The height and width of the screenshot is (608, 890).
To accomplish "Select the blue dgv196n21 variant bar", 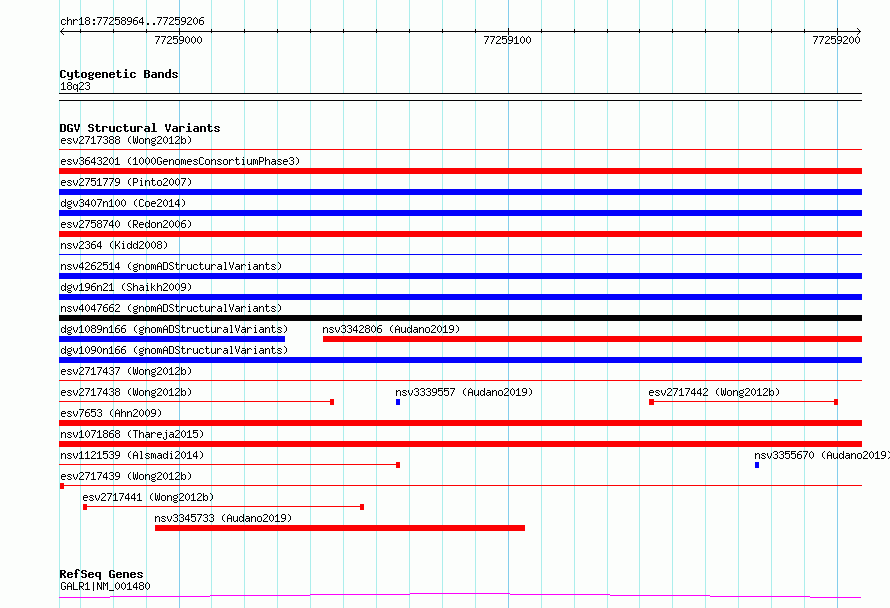I will tap(460, 297).
